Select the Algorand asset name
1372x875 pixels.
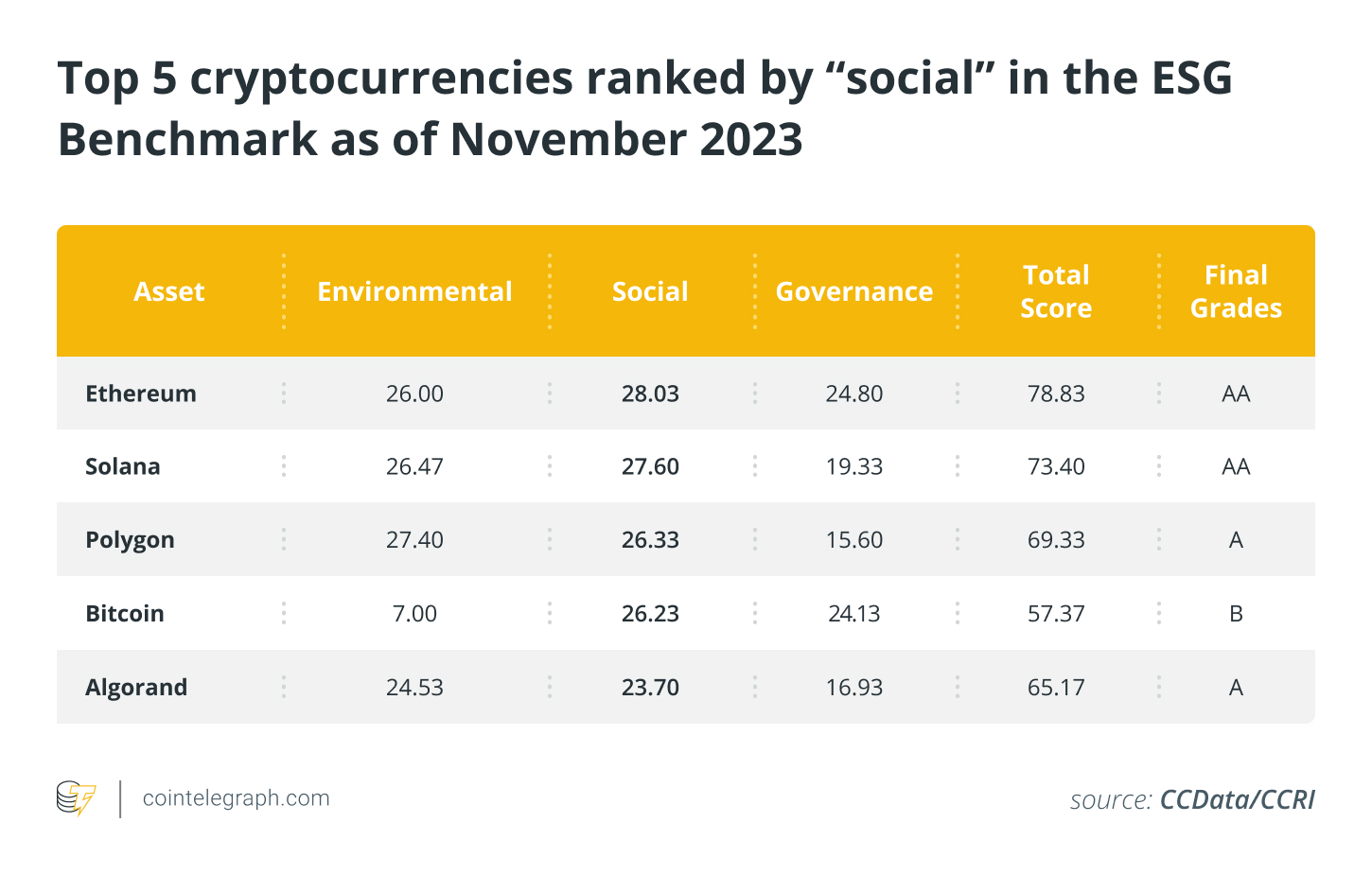[x=136, y=688]
